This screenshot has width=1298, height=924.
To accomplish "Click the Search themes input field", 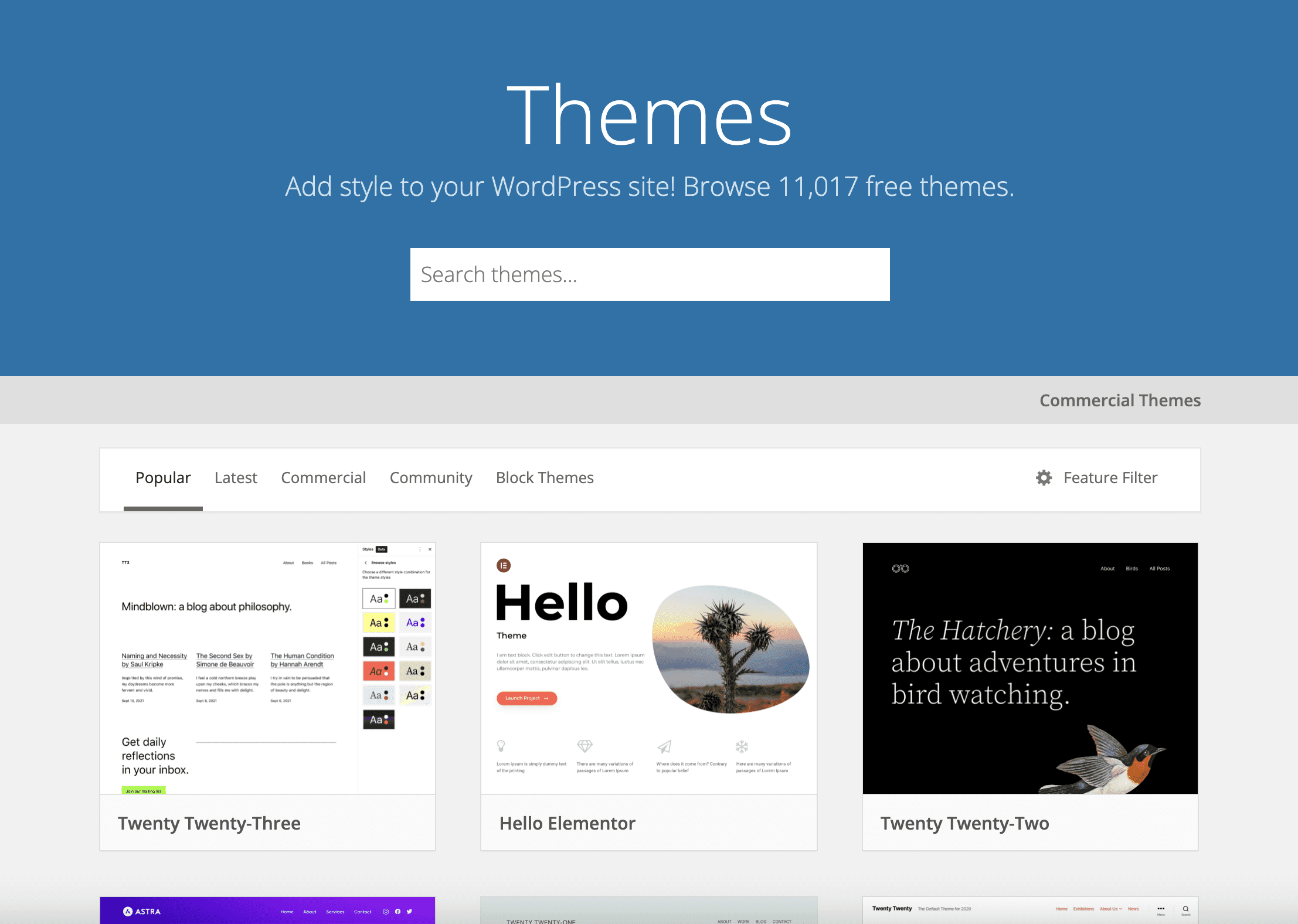I will click(x=648, y=274).
